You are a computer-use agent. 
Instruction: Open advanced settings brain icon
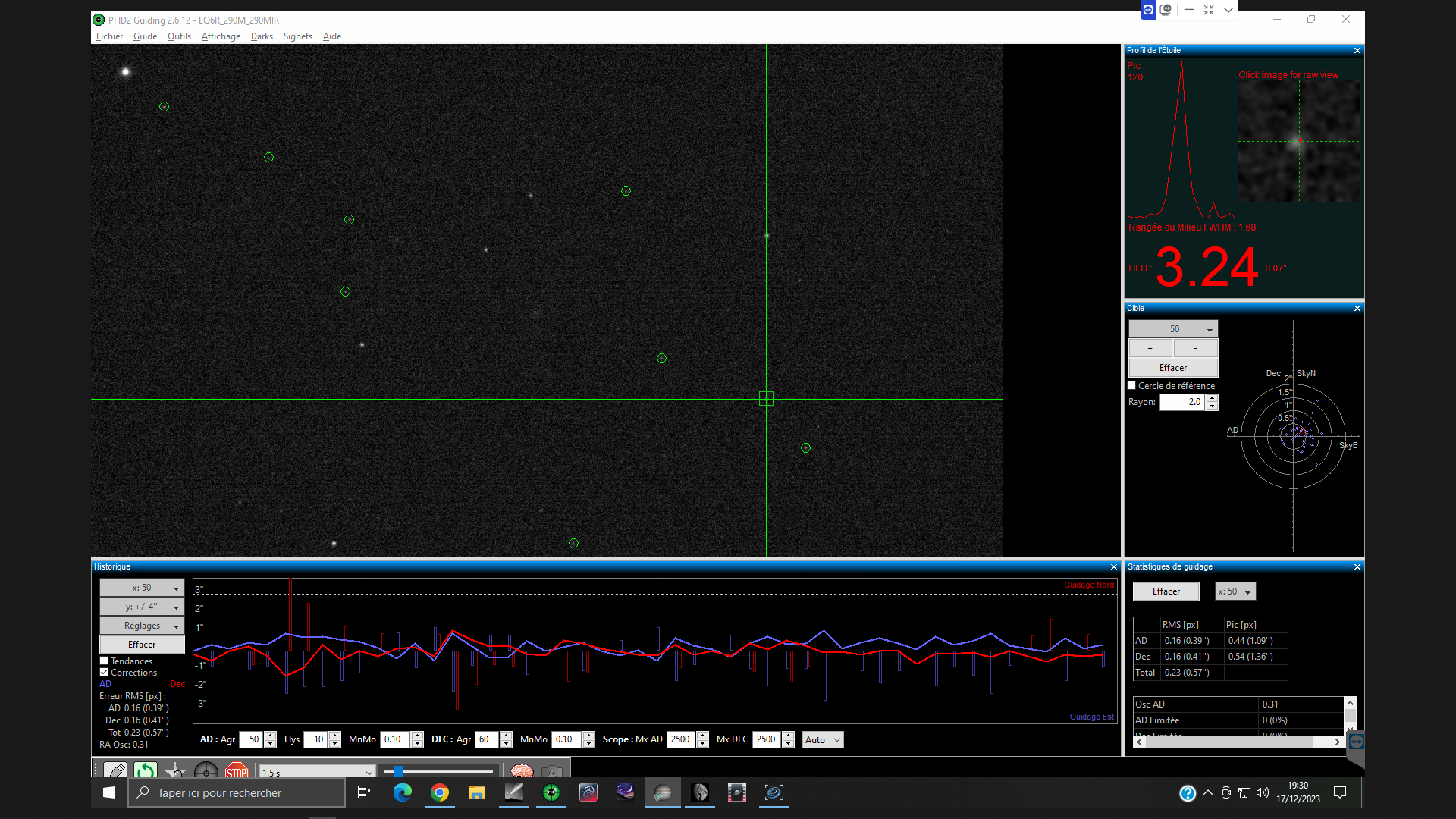[522, 771]
